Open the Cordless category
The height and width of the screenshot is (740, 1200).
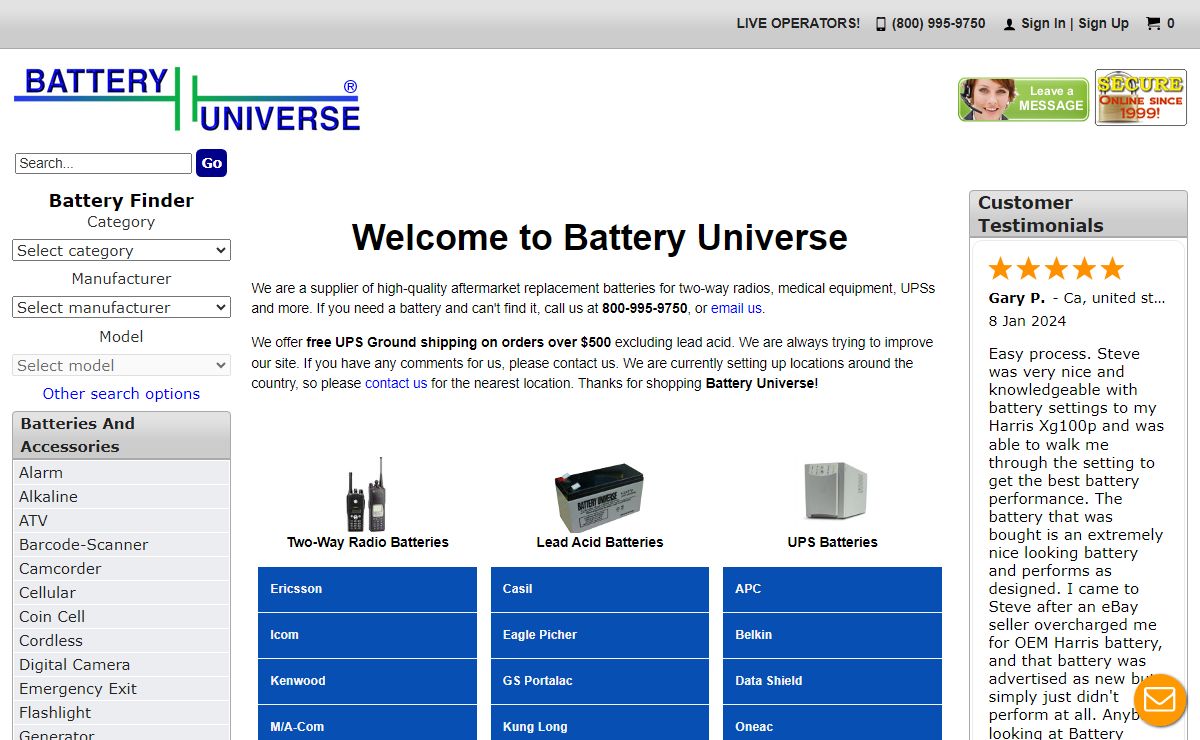coord(122,640)
